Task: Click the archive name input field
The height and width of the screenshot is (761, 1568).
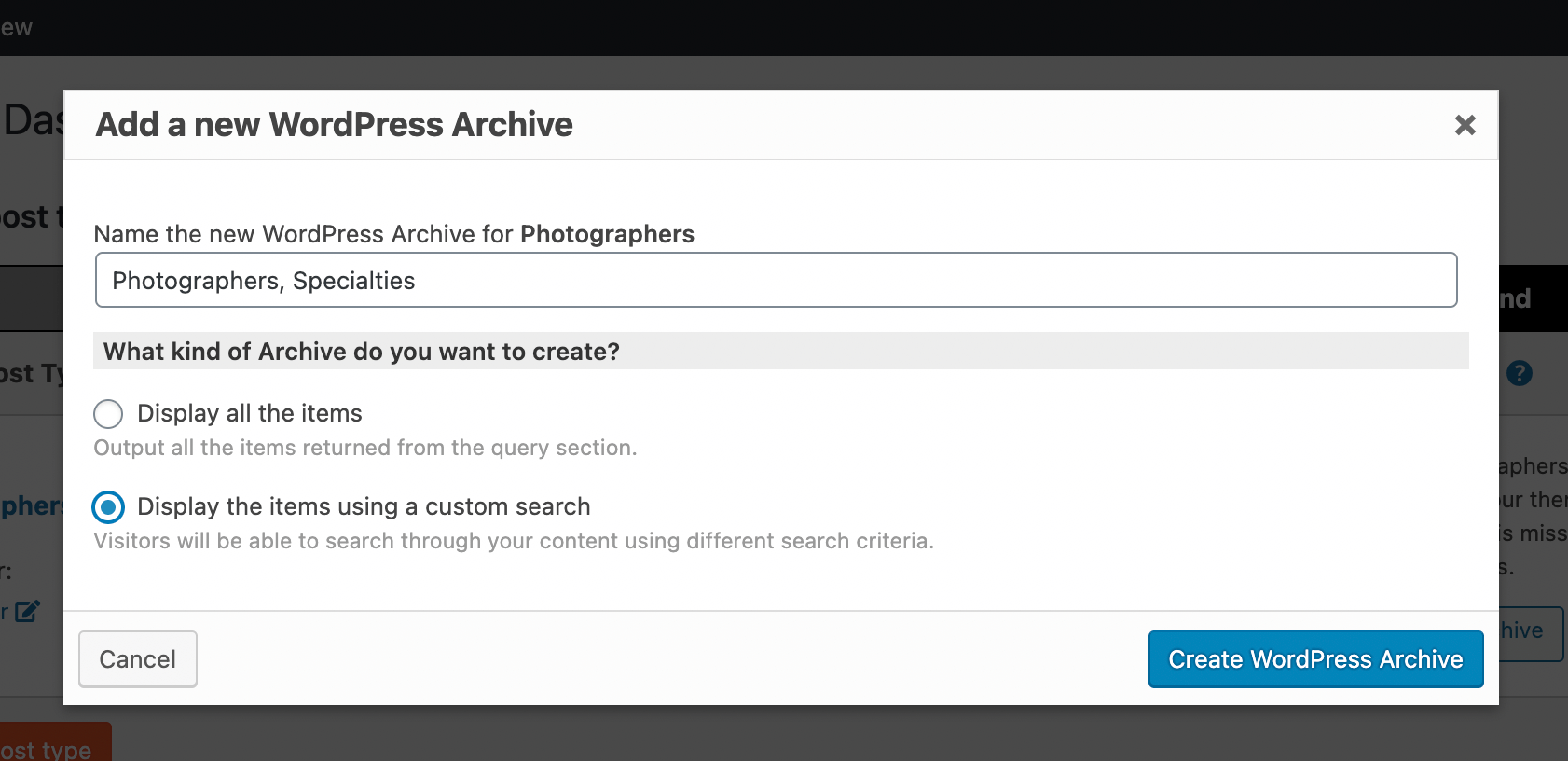Action: (776, 280)
